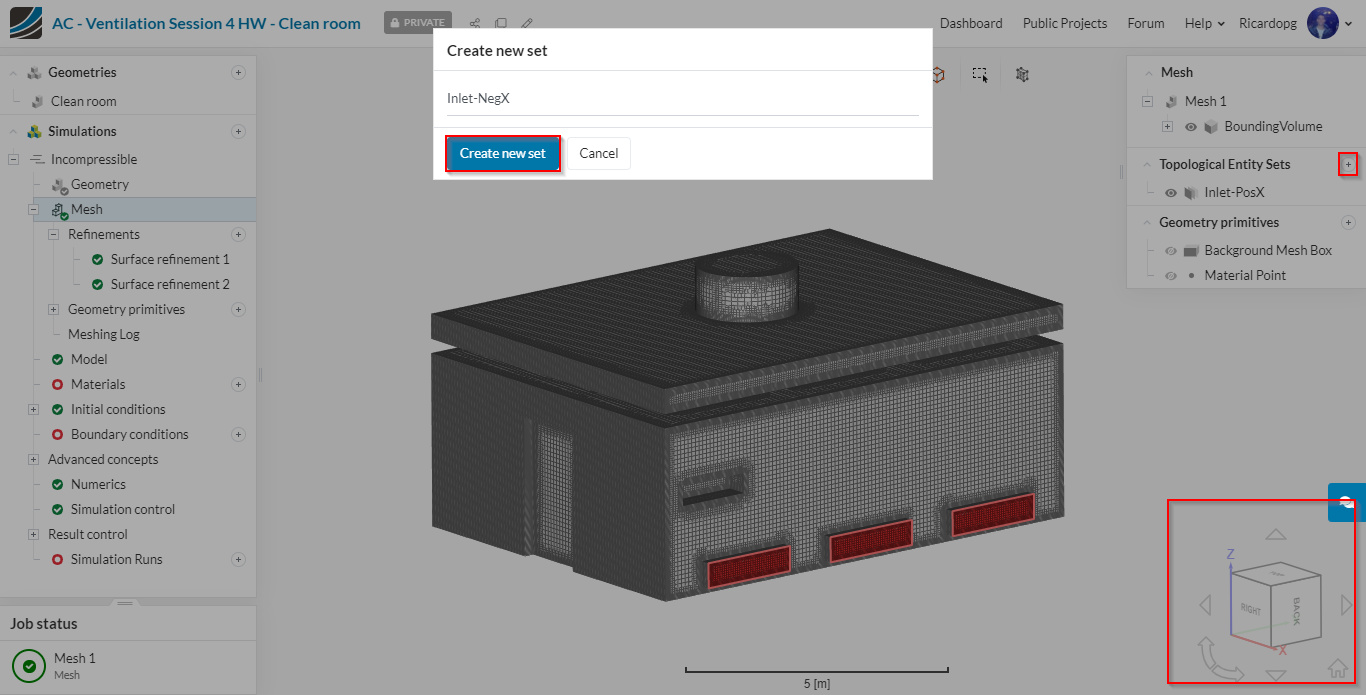
Task: Open the share project icon
Action: pos(474,23)
